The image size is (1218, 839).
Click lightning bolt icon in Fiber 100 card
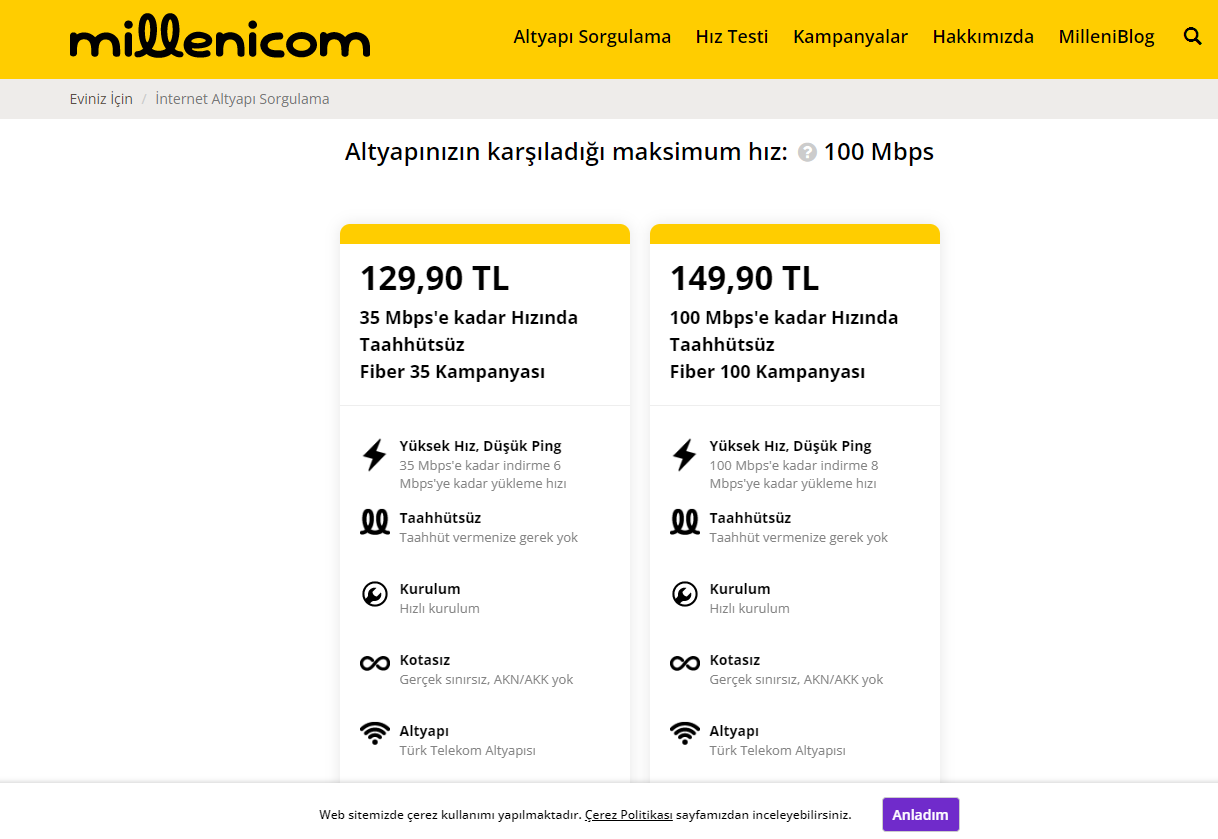coord(684,455)
